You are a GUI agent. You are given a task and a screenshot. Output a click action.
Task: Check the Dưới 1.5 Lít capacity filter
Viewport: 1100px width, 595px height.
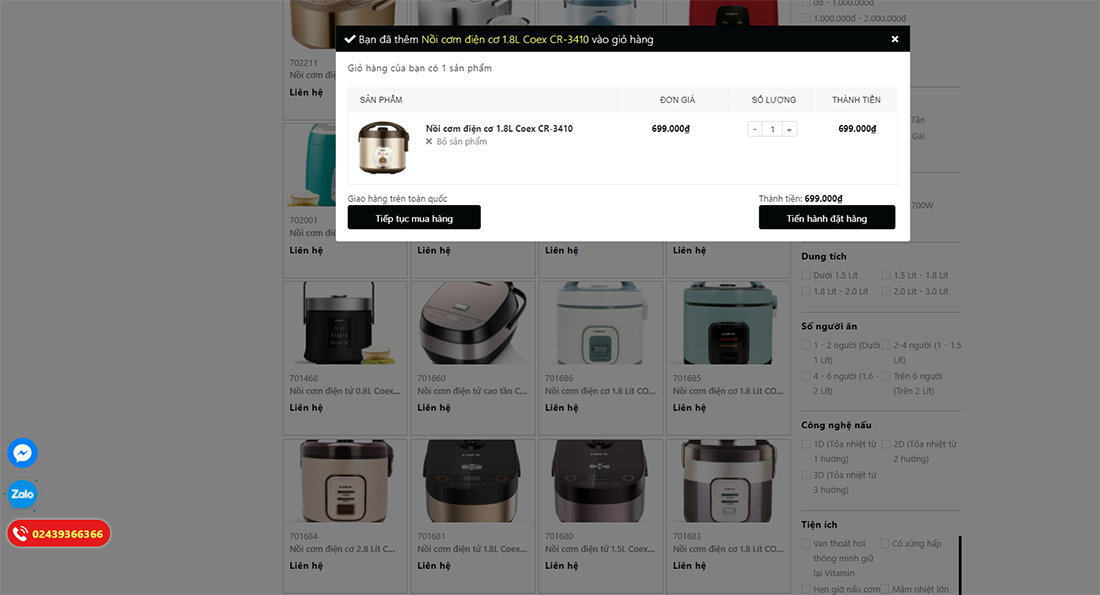[x=806, y=275]
